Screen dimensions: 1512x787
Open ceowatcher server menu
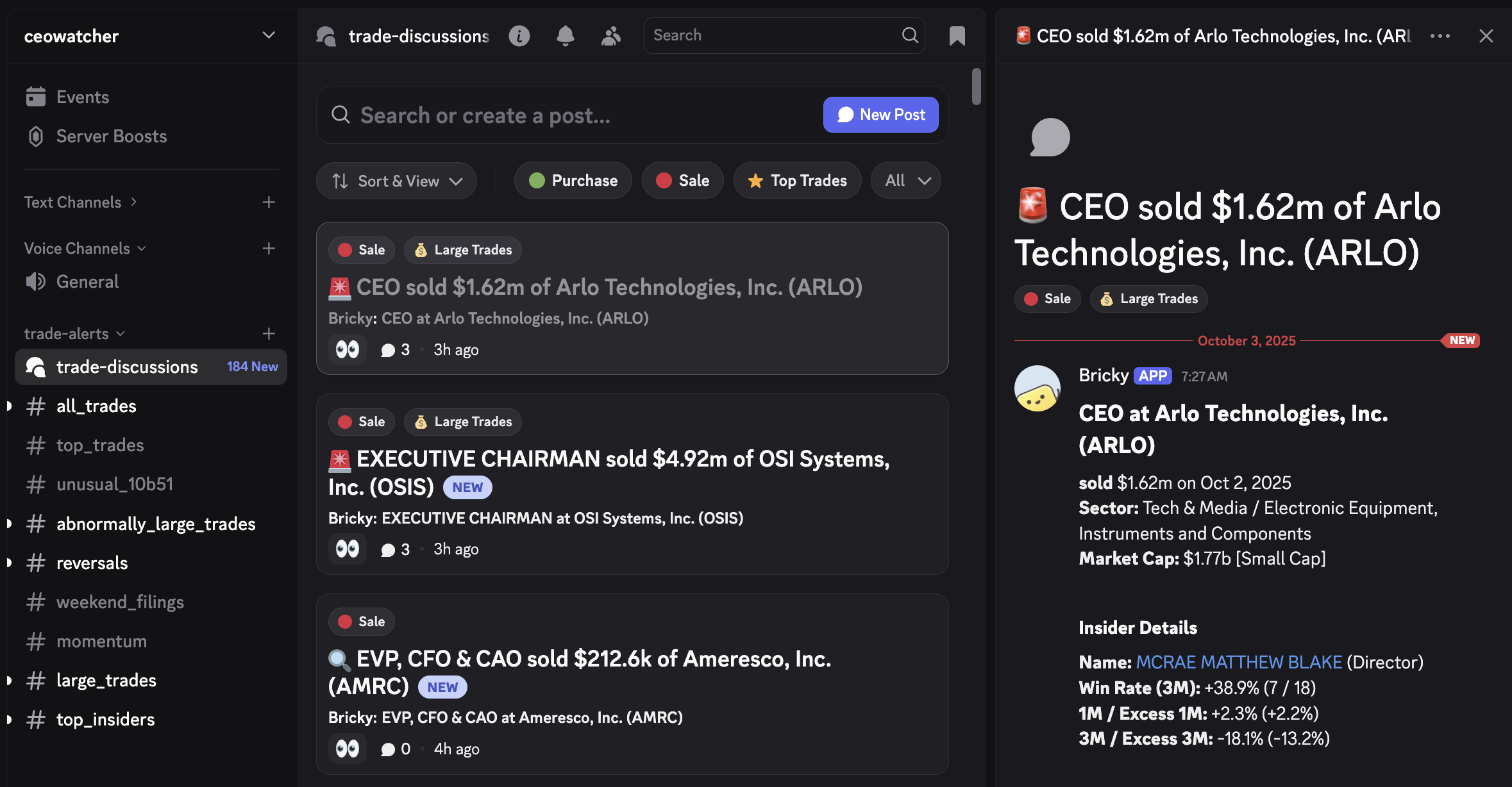point(151,36)
